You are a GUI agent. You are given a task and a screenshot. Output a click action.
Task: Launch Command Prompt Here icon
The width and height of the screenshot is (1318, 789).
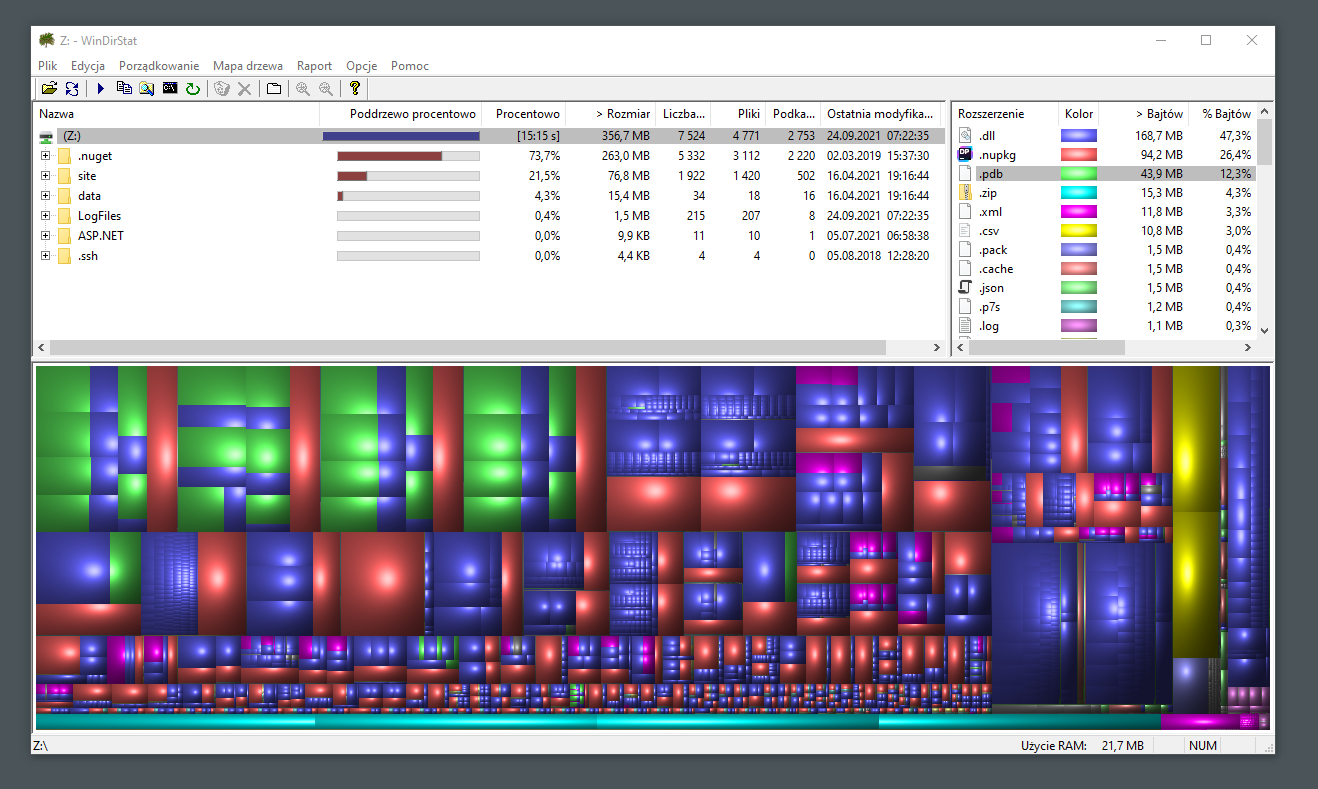170,89
